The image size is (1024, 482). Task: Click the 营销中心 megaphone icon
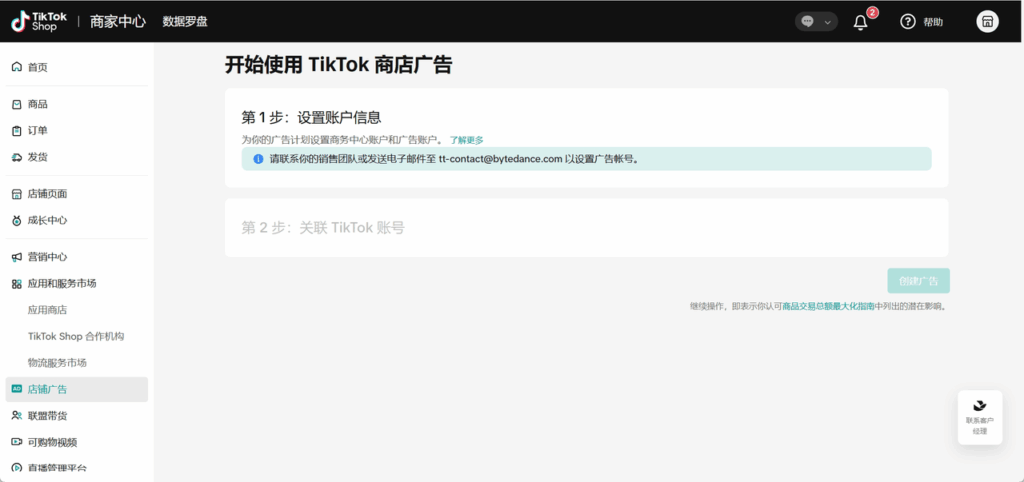tap(16, 257)
